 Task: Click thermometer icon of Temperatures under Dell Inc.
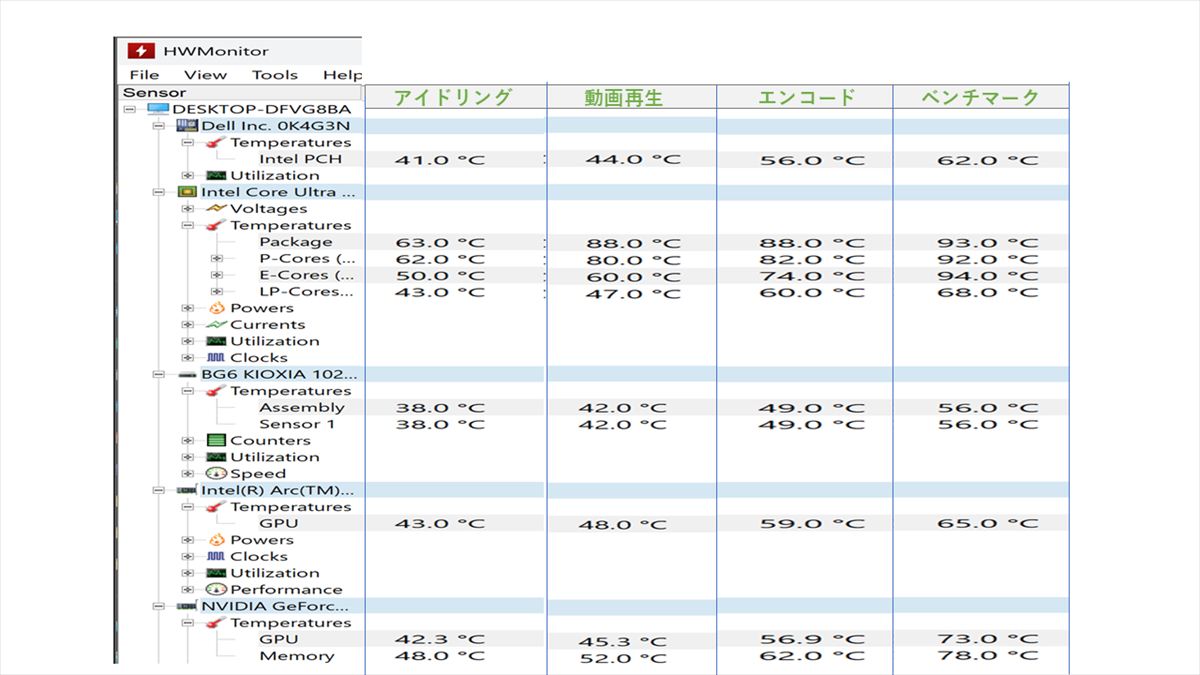[216, 142]
